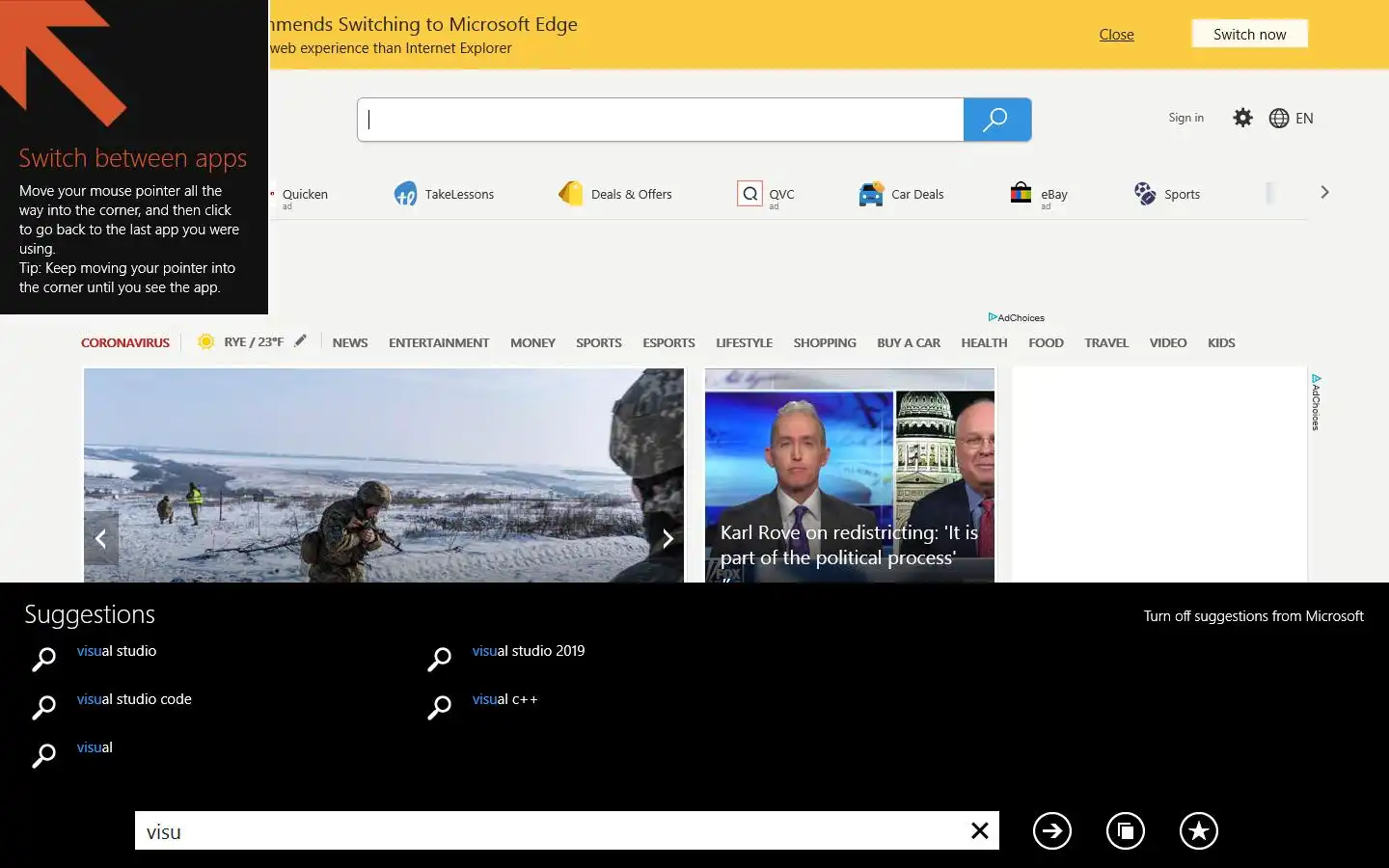Click the magnifier beside visual c++
The height and width of the screenshot is (868, 1389).
pyautogui.click(x=439, y=707)
